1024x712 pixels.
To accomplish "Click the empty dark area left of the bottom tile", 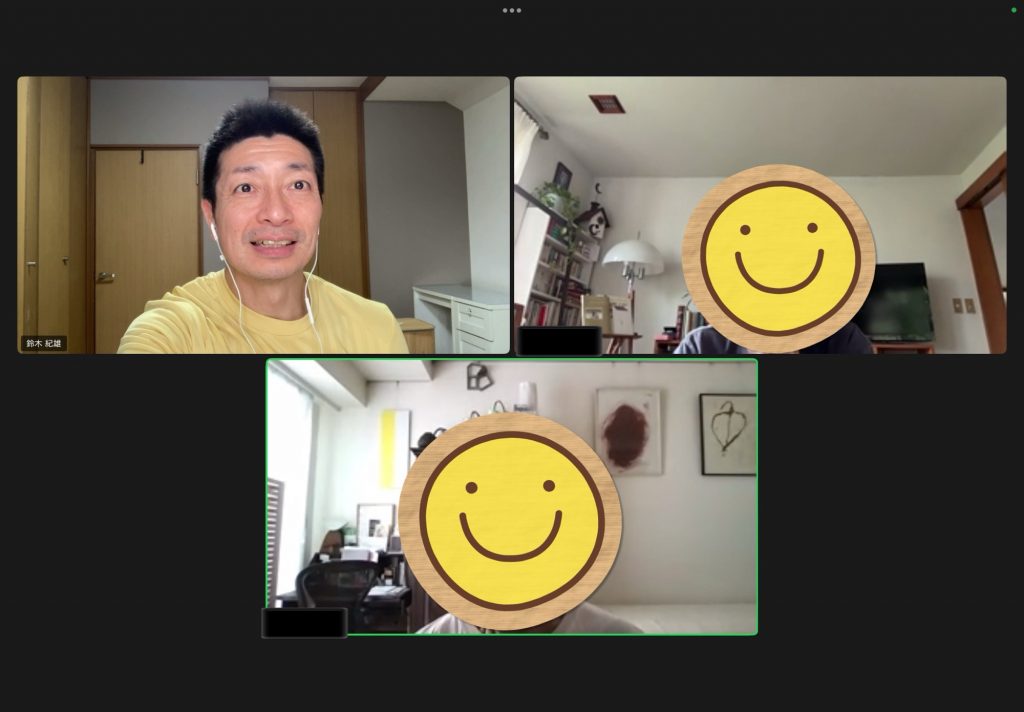I will (x=130, y=500).
